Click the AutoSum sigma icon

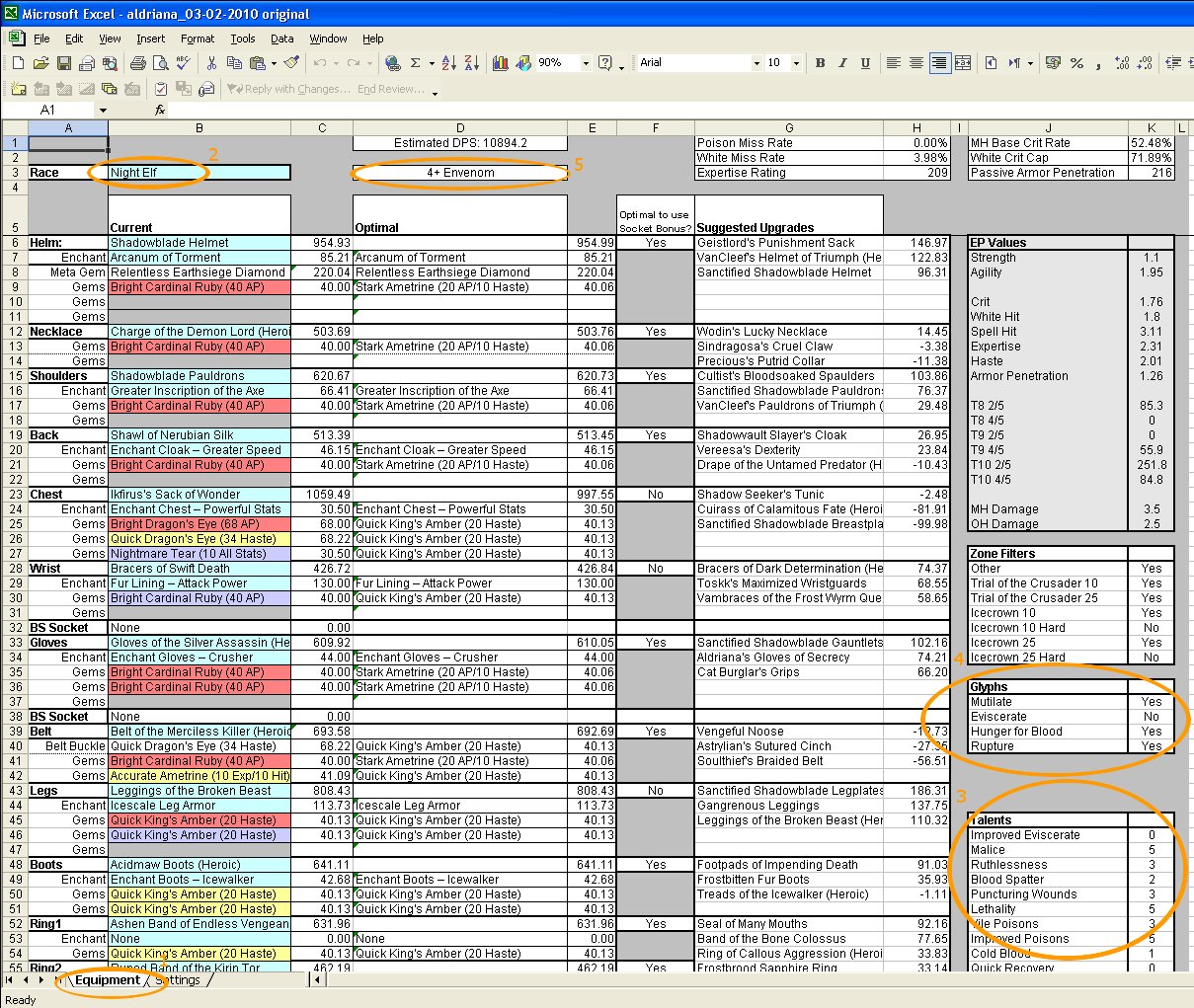pyautogui.click(x=416, y=63)
